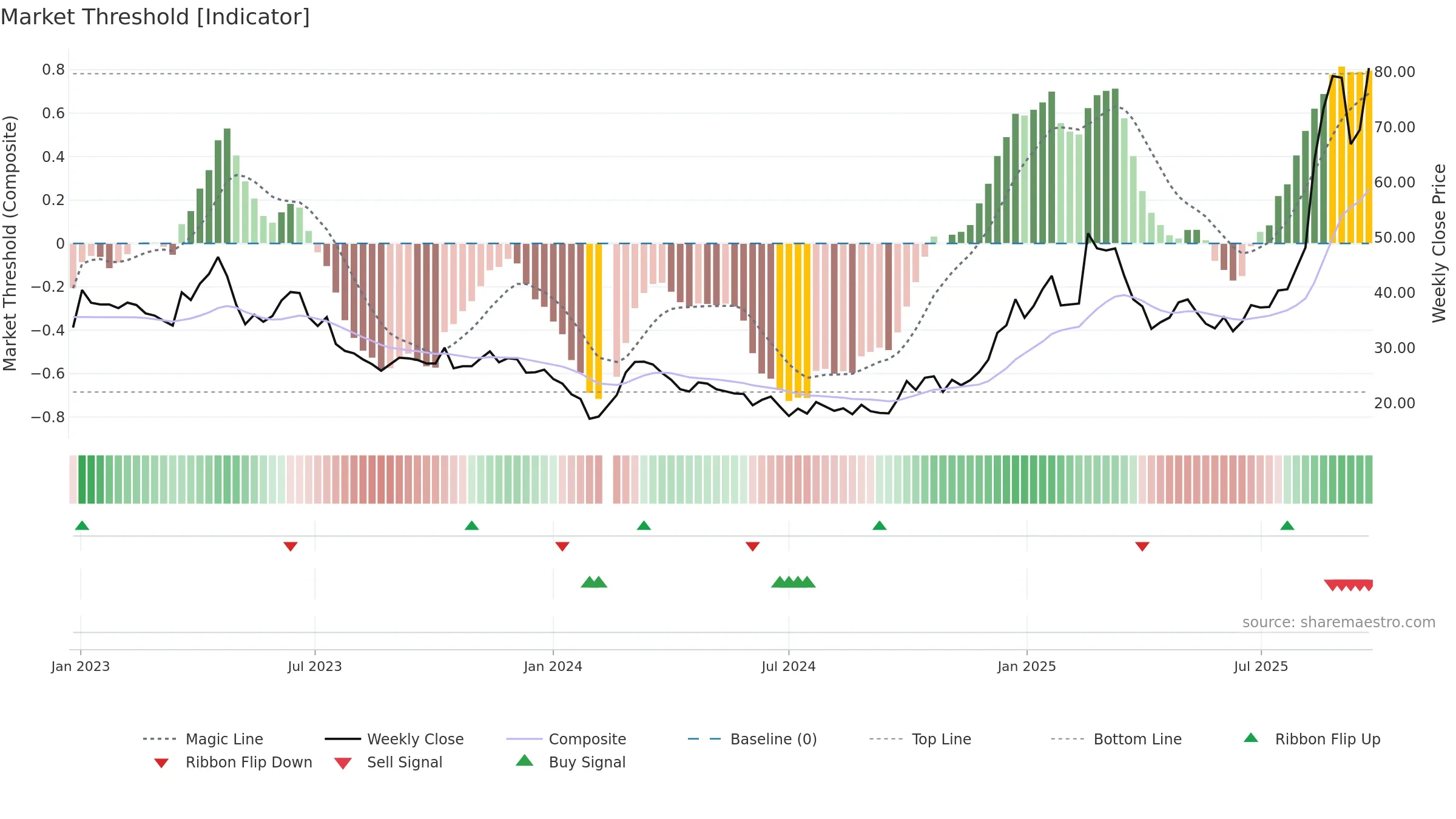The width and height of the screenshot is (1456, 819).
Task: Click the 80.00 right axis price label
Action: point(1395,72)
